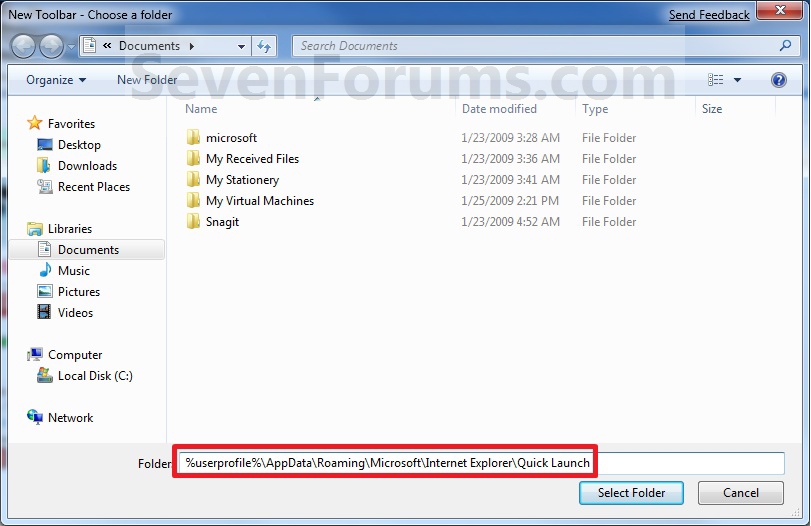The width and height of the screenshot is (811, 526).
Task: Select My Stationery folder name
Action: coord(242,179)
